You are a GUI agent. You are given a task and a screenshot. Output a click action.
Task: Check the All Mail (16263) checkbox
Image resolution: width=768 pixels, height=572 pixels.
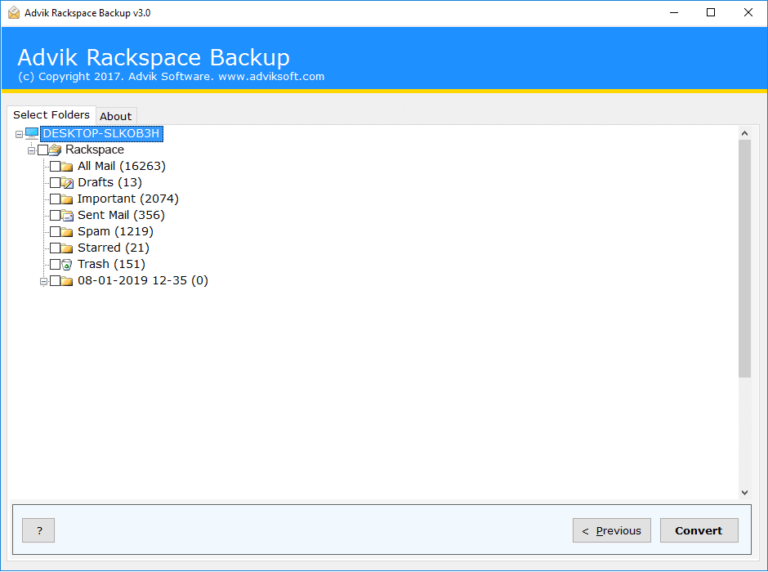point(55,167)
